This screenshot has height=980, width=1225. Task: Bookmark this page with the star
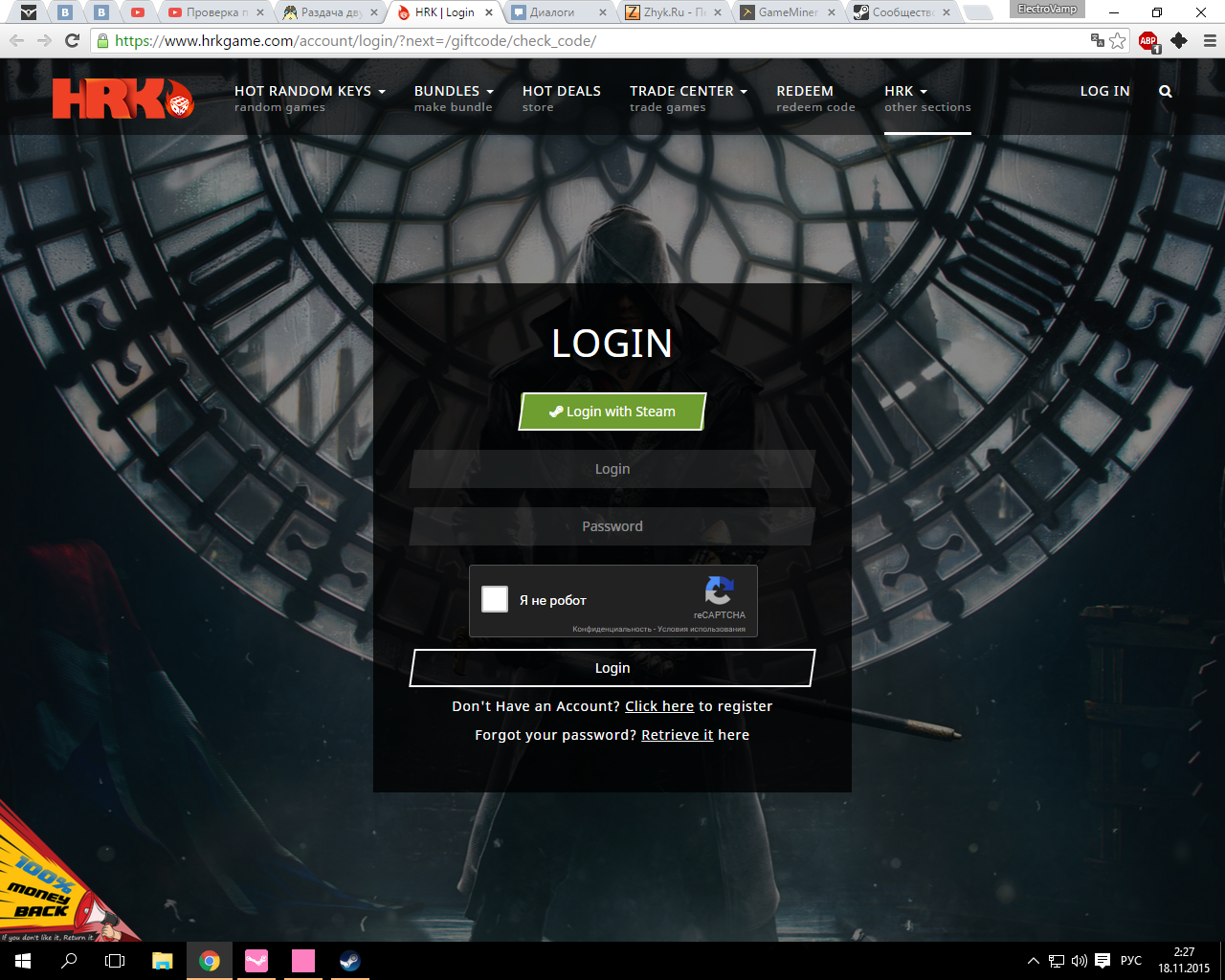pos(1117,40)
